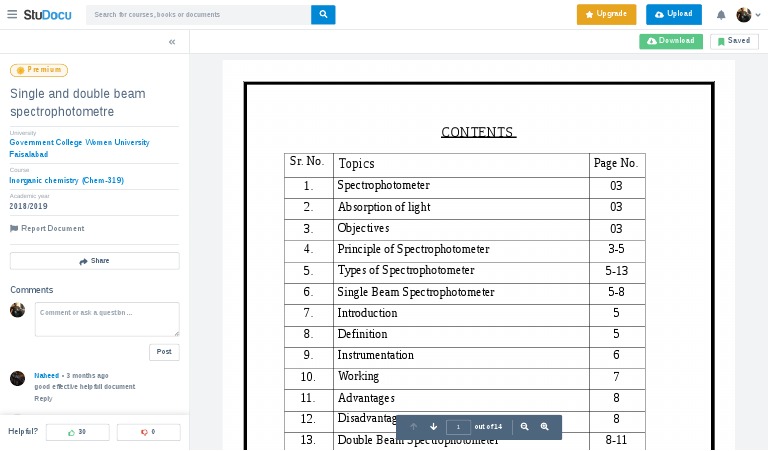Open Naheed's commenter profile name

tap(47, 376)
